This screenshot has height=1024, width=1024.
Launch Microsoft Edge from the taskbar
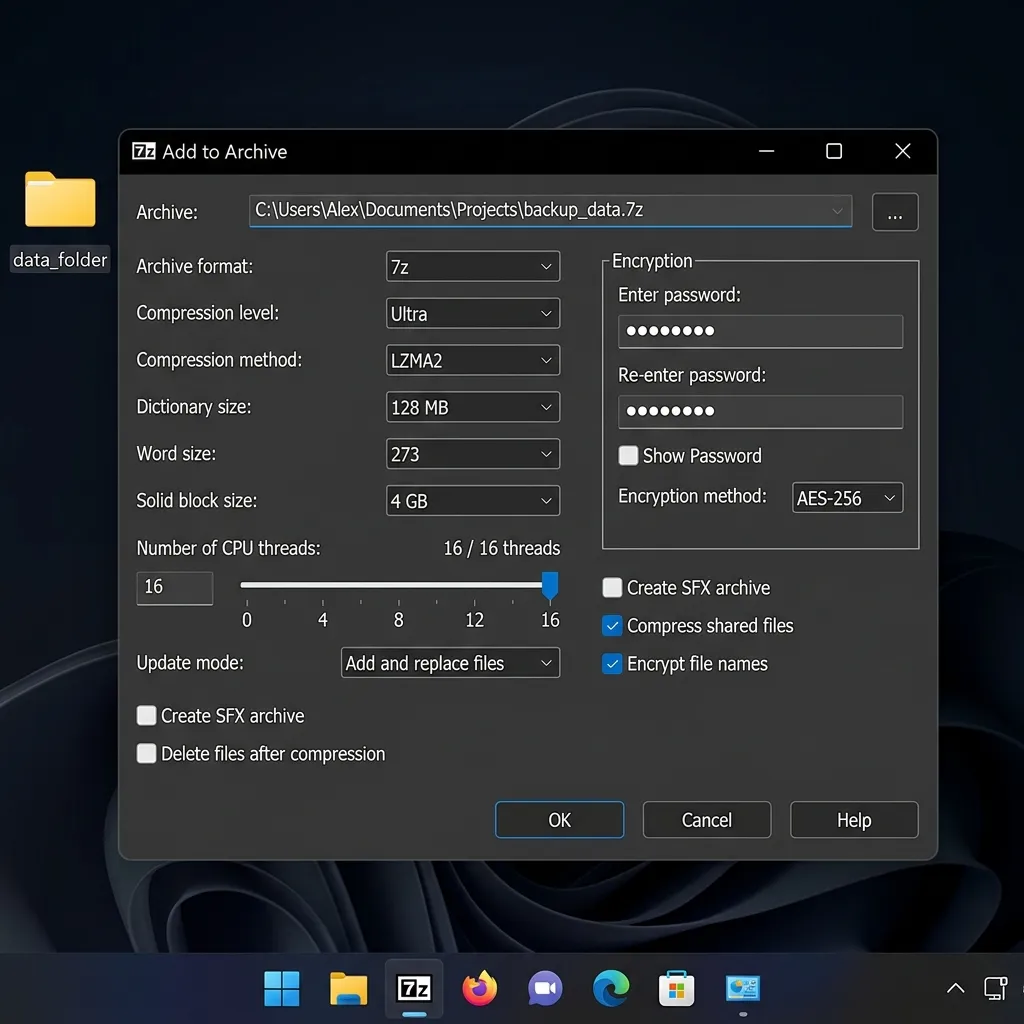pyautogui.click(x=611, y=988)
